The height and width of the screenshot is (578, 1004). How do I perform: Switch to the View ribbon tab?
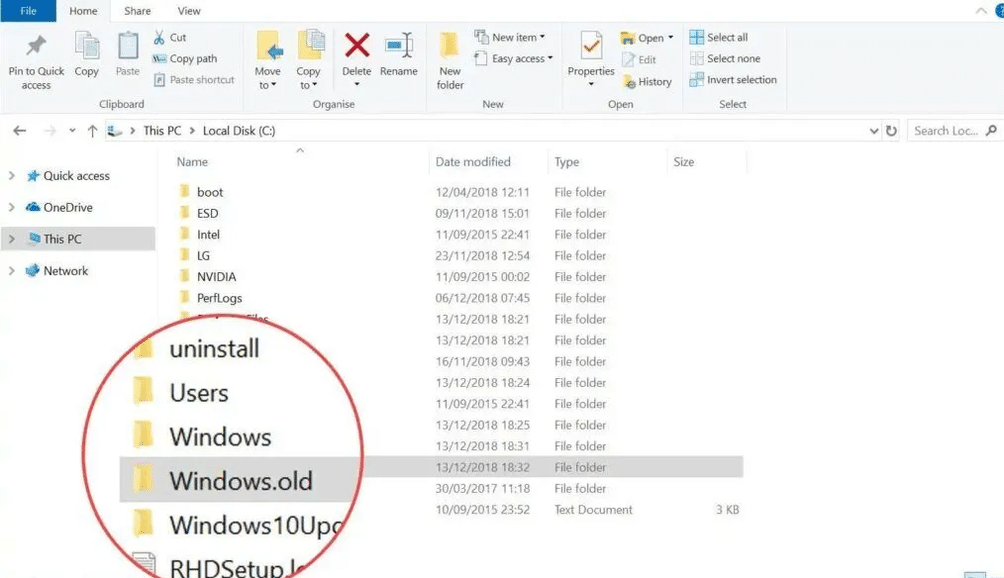[188, 11]
